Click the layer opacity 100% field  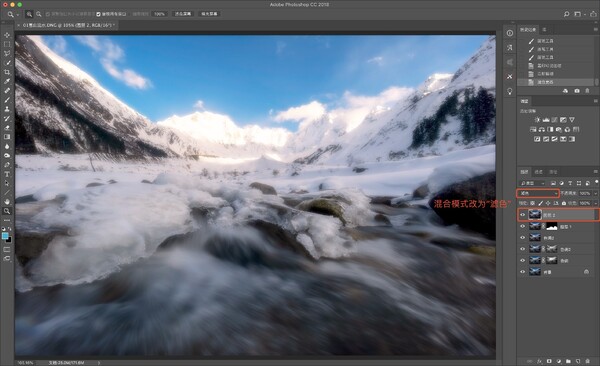[585, 193]
